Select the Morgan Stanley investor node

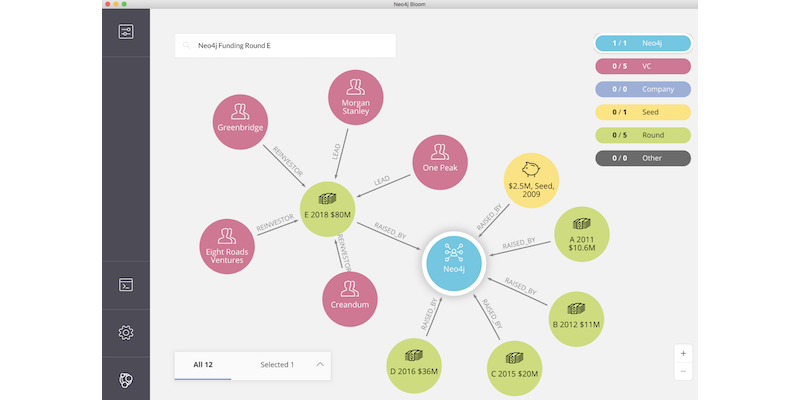click(355, 97)
